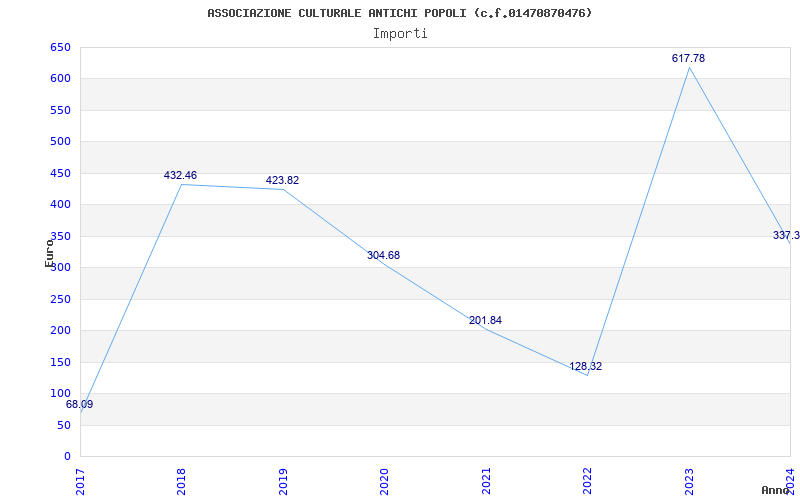Click the 2020 x-axis year label
This screenshot has height=500, width=800.
click(x=385, y=481)
